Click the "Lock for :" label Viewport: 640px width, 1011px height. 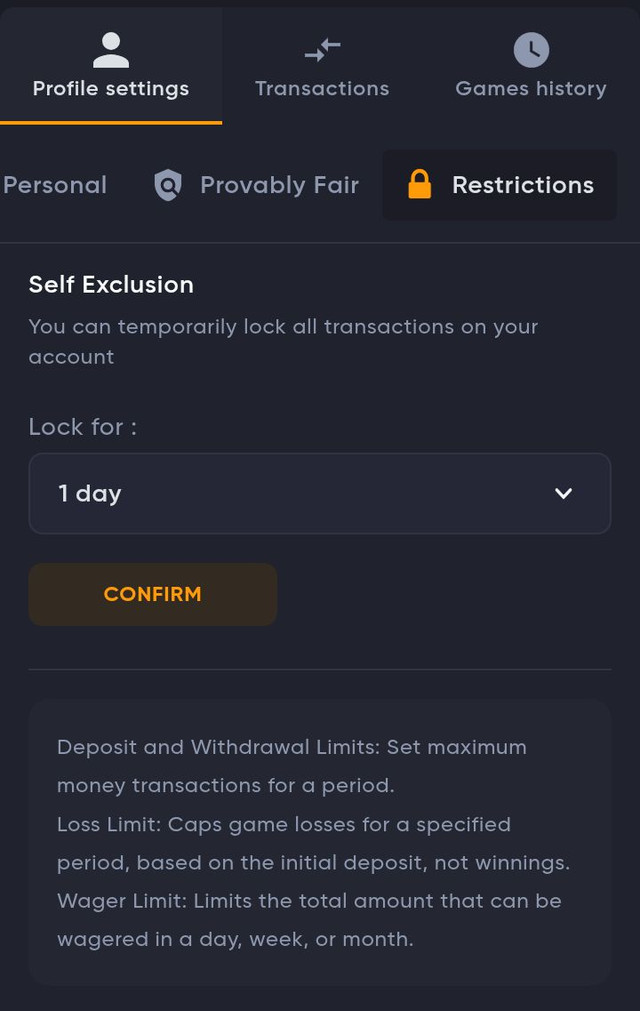82,427
